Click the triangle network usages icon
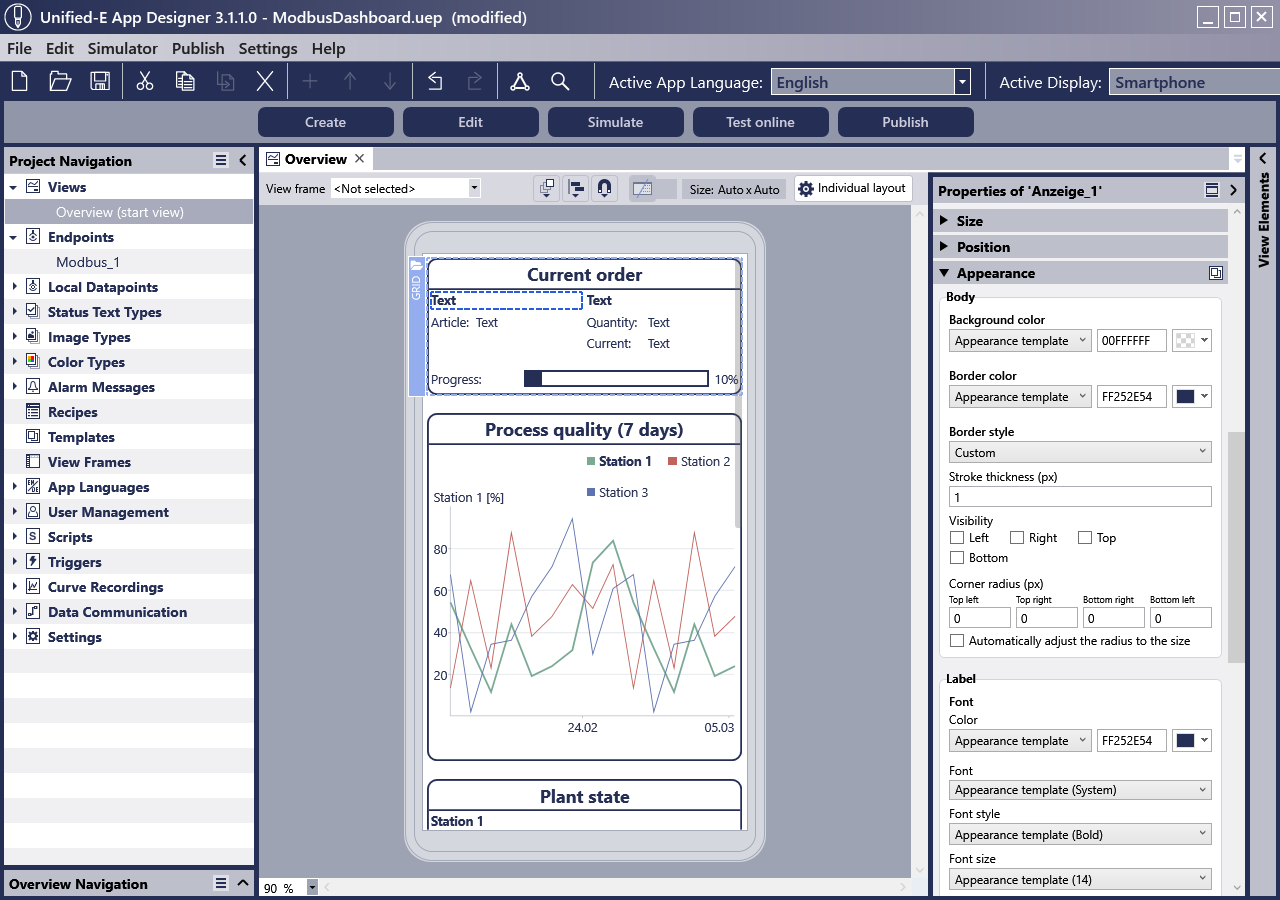This screenshot has height=900, width=1280. (520, 82)
